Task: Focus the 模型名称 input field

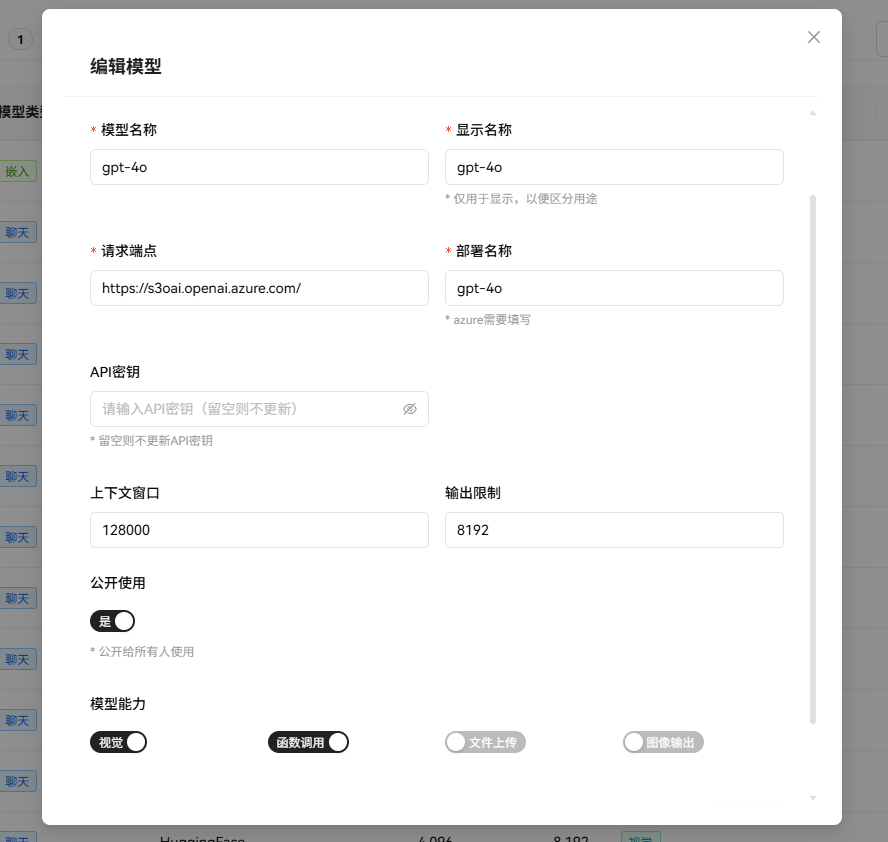Action: click(x=259, y=167)
